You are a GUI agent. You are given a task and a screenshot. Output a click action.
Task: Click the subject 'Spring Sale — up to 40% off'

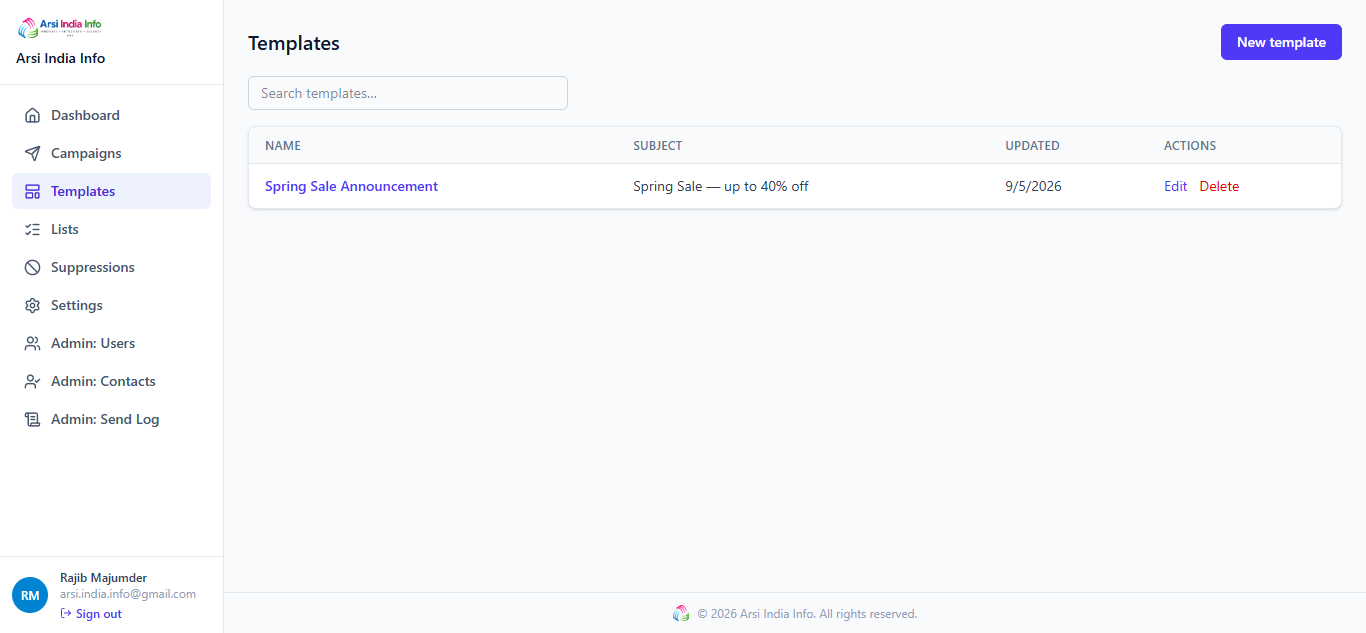[721, 186]
